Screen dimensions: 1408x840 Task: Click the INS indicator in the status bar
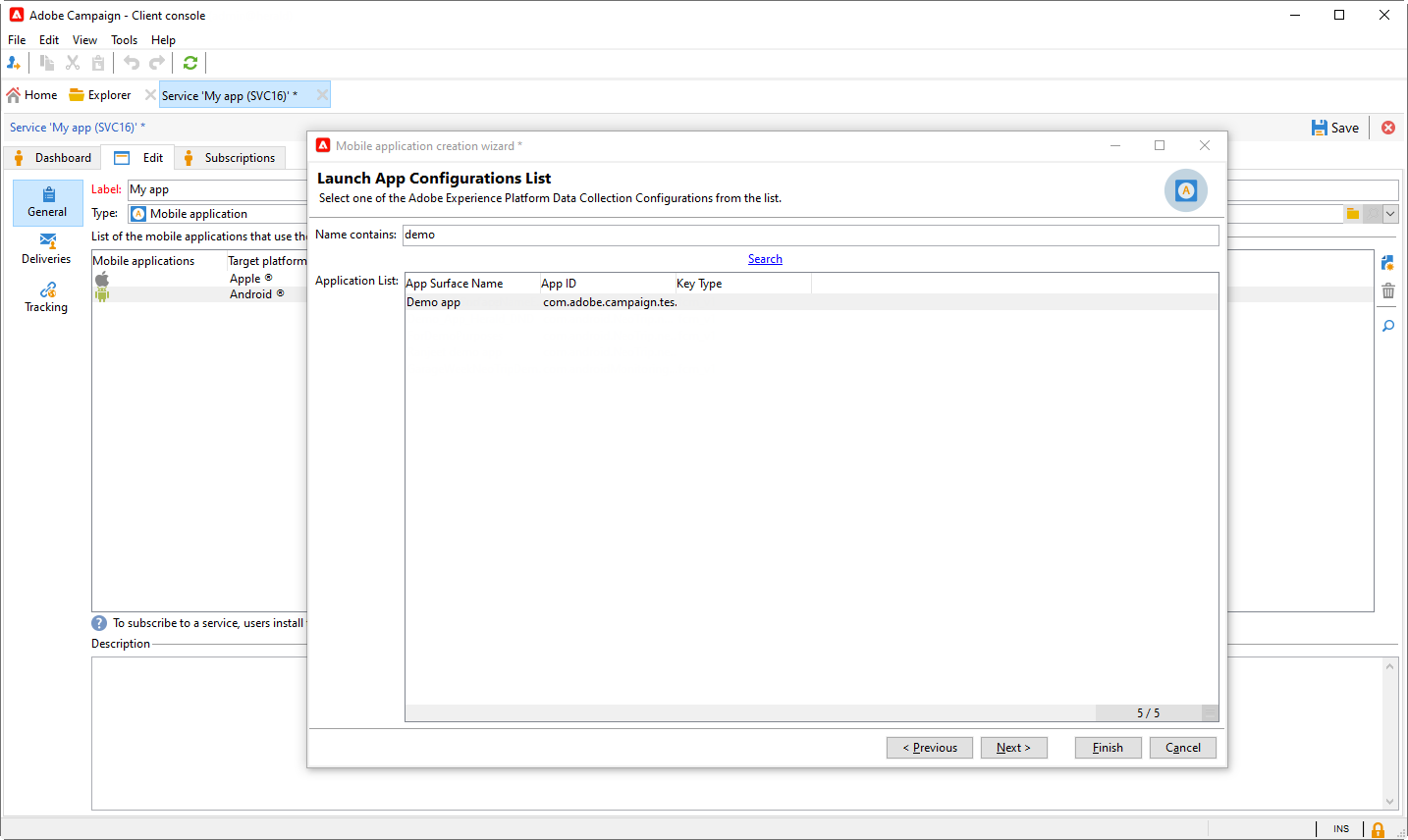1341,829
